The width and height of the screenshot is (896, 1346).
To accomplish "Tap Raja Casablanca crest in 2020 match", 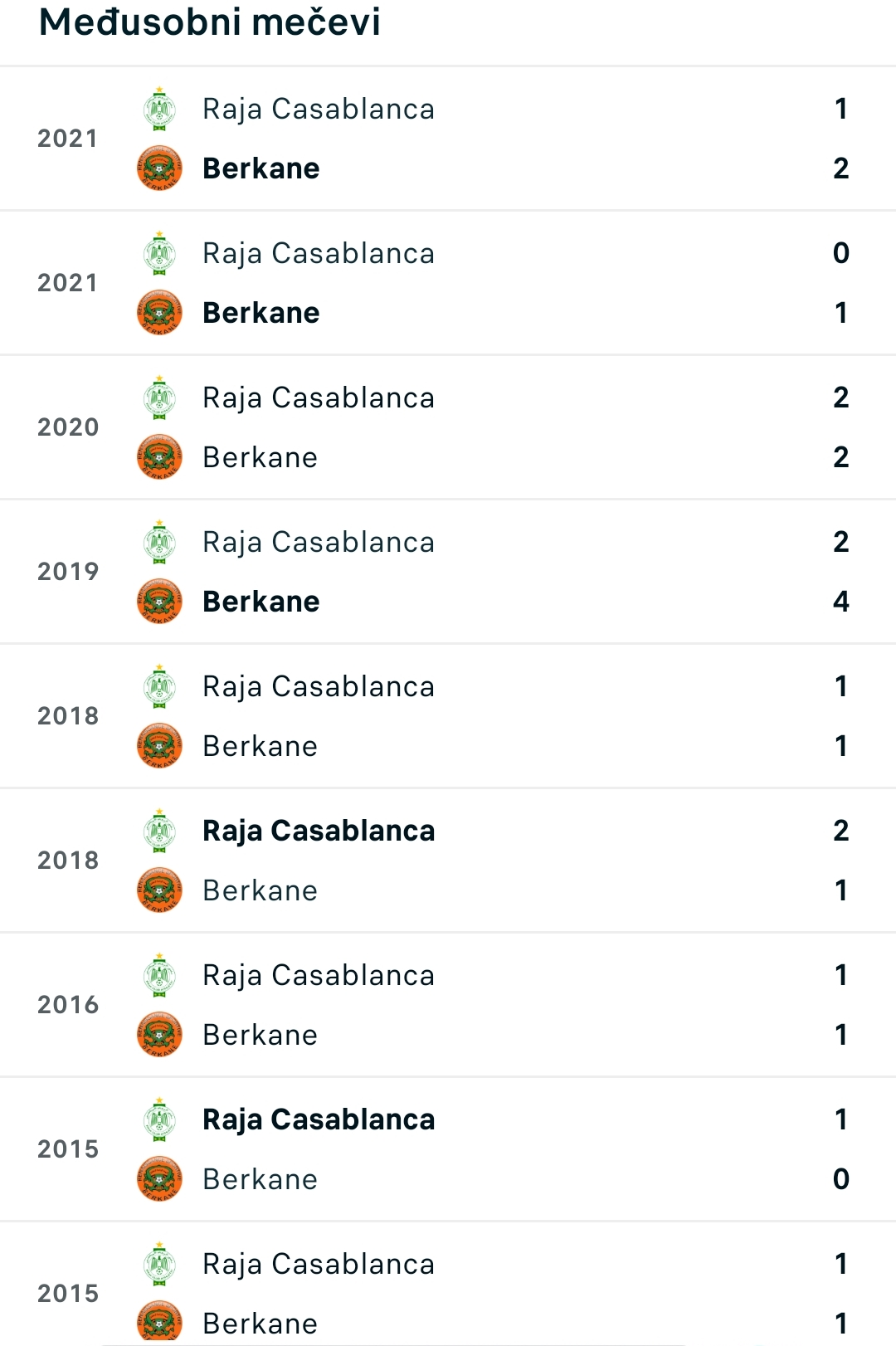I will [x=159, y=397].
